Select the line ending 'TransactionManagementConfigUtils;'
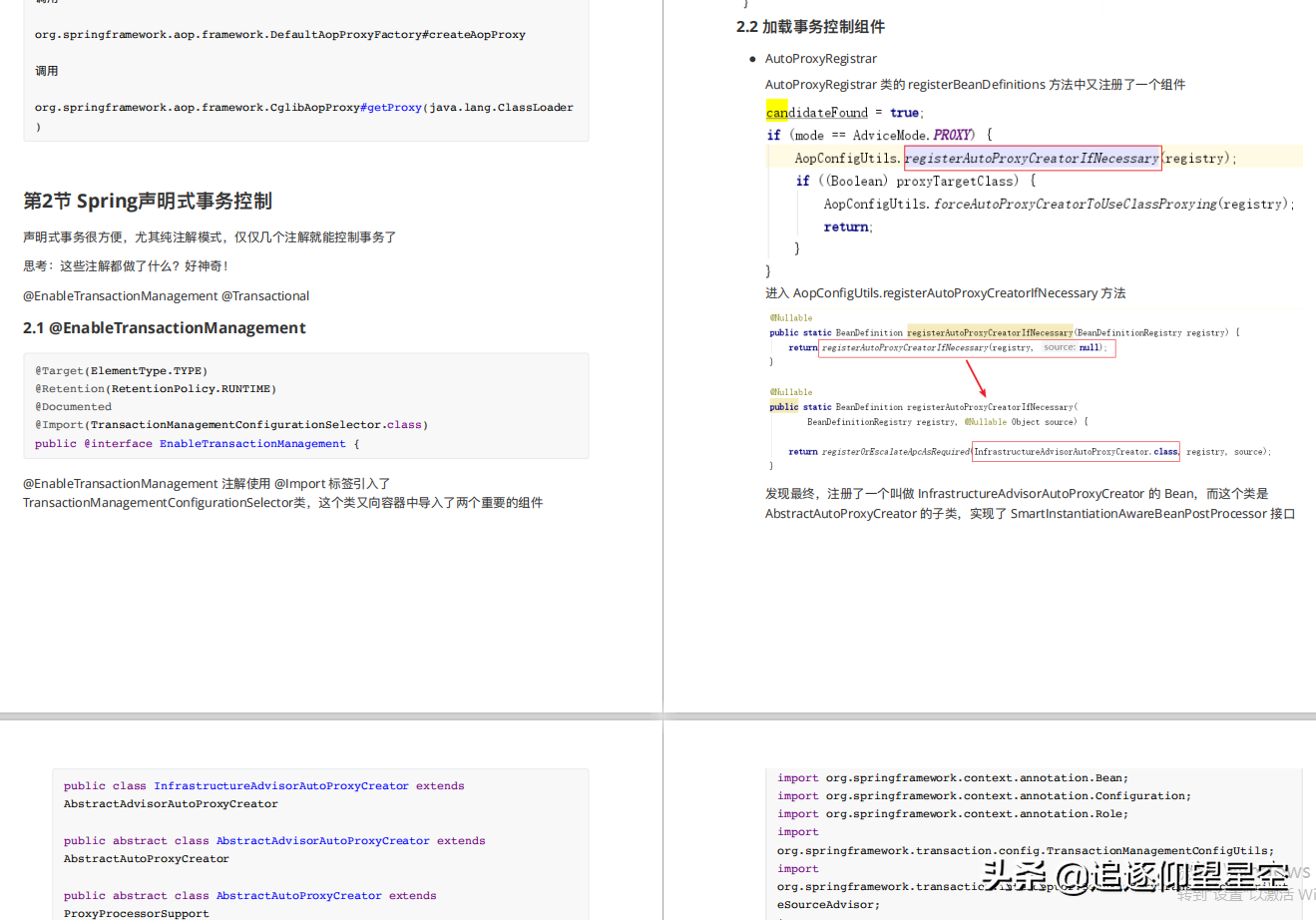Screen dimensions: 1316x920 pyautogui.click(x=1026, y=851)
